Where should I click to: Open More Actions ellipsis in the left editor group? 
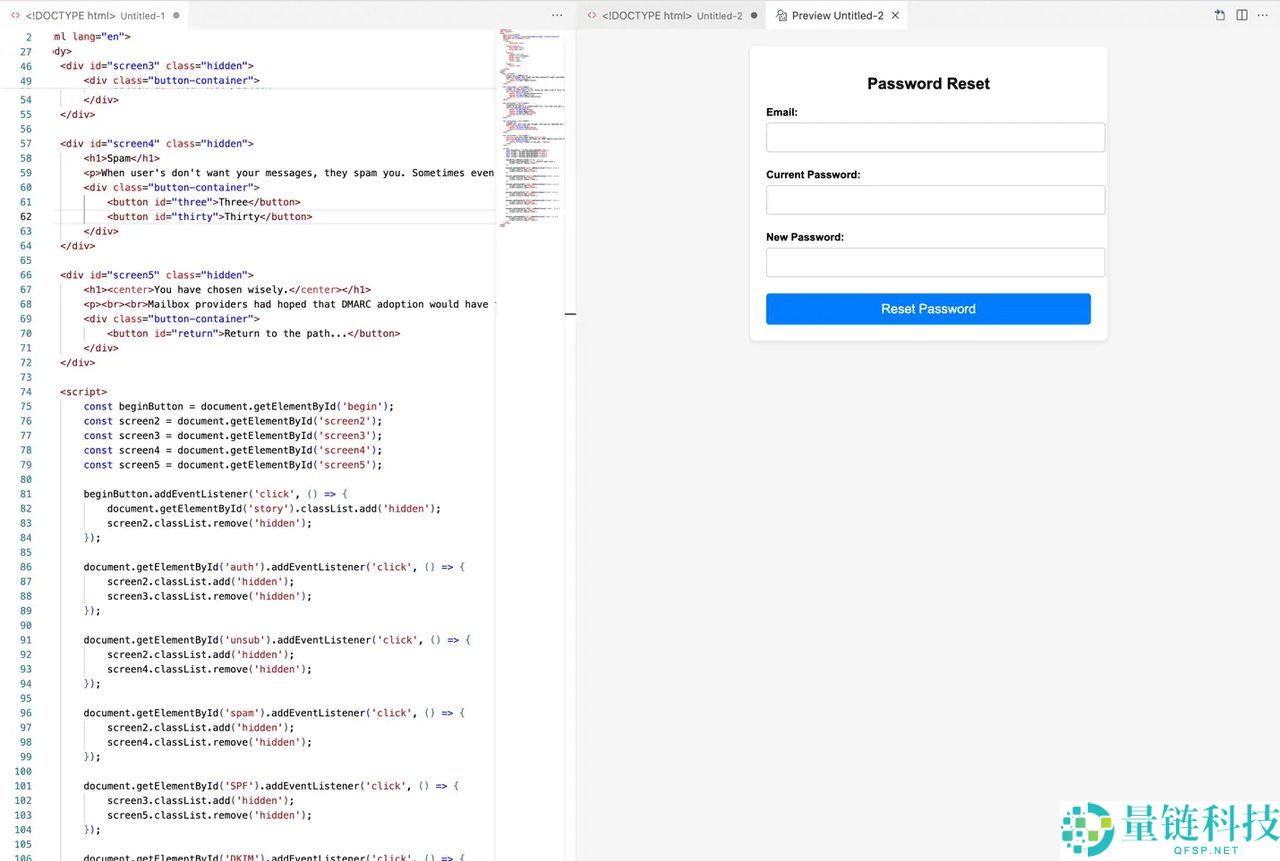click(x=557, y=15)
